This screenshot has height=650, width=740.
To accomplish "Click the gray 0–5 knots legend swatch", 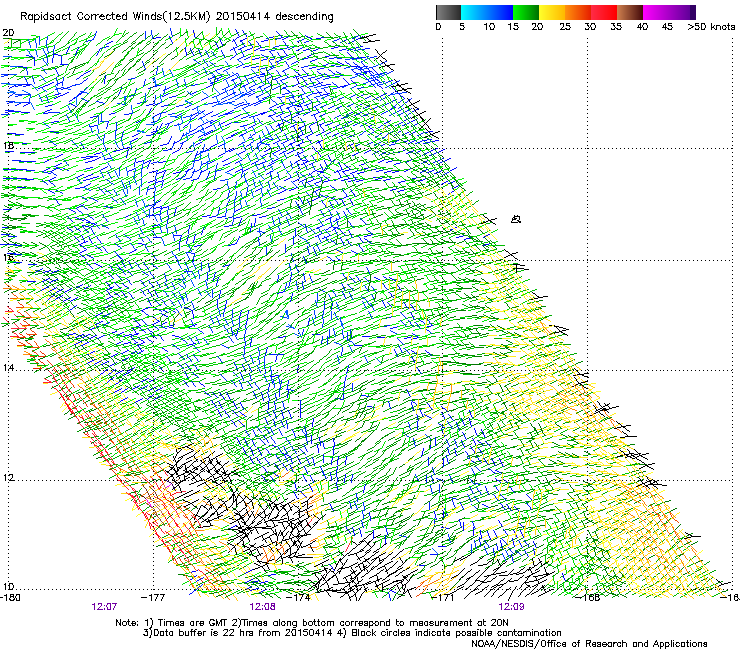I will pos(448,12).
